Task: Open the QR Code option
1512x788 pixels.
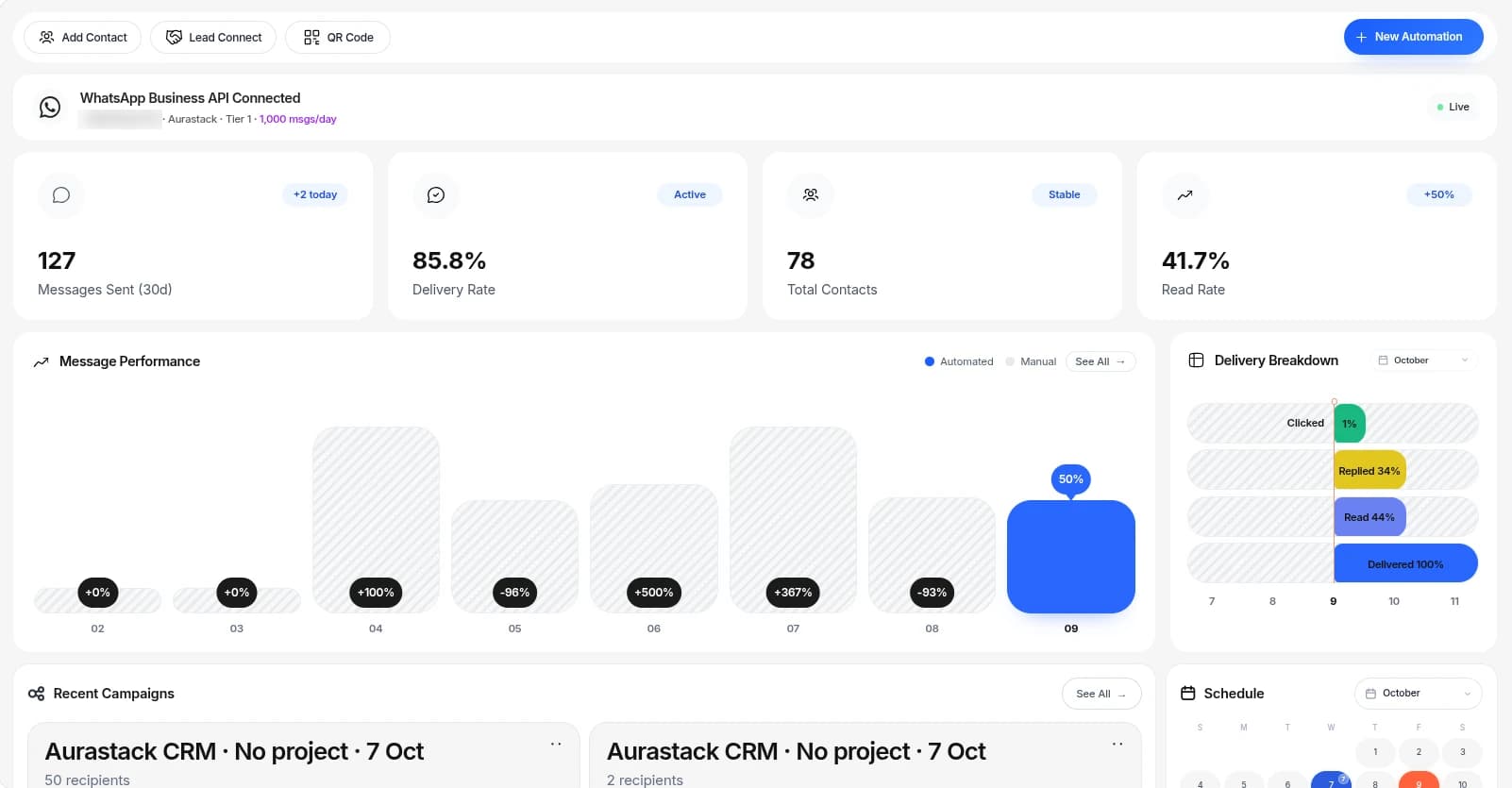Action: click(338, 38)
